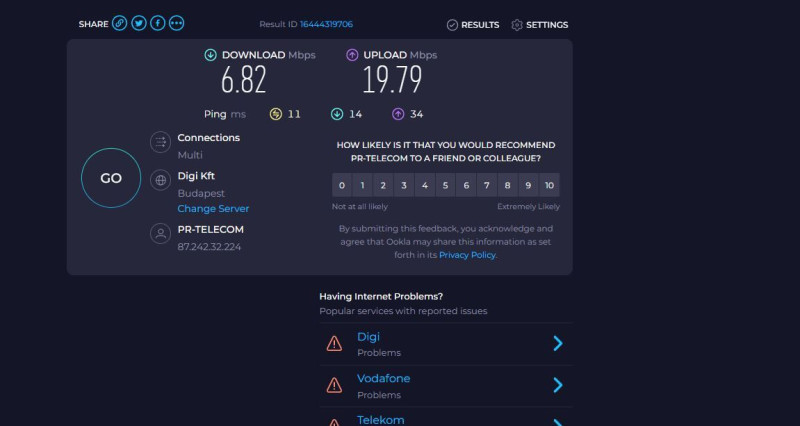Share result on Facebook
The image size is (800, 426).
coord(158,23)
